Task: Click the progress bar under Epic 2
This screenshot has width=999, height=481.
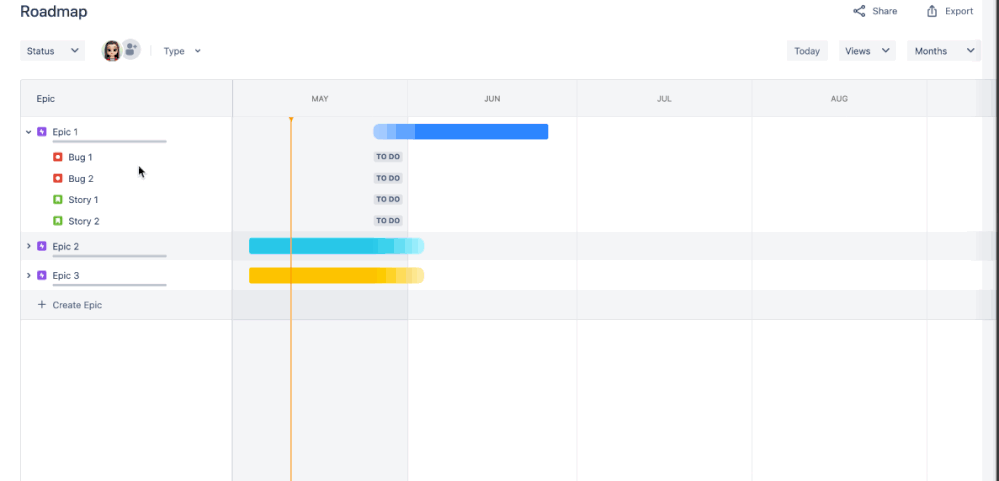Action: tap(110, 255)
